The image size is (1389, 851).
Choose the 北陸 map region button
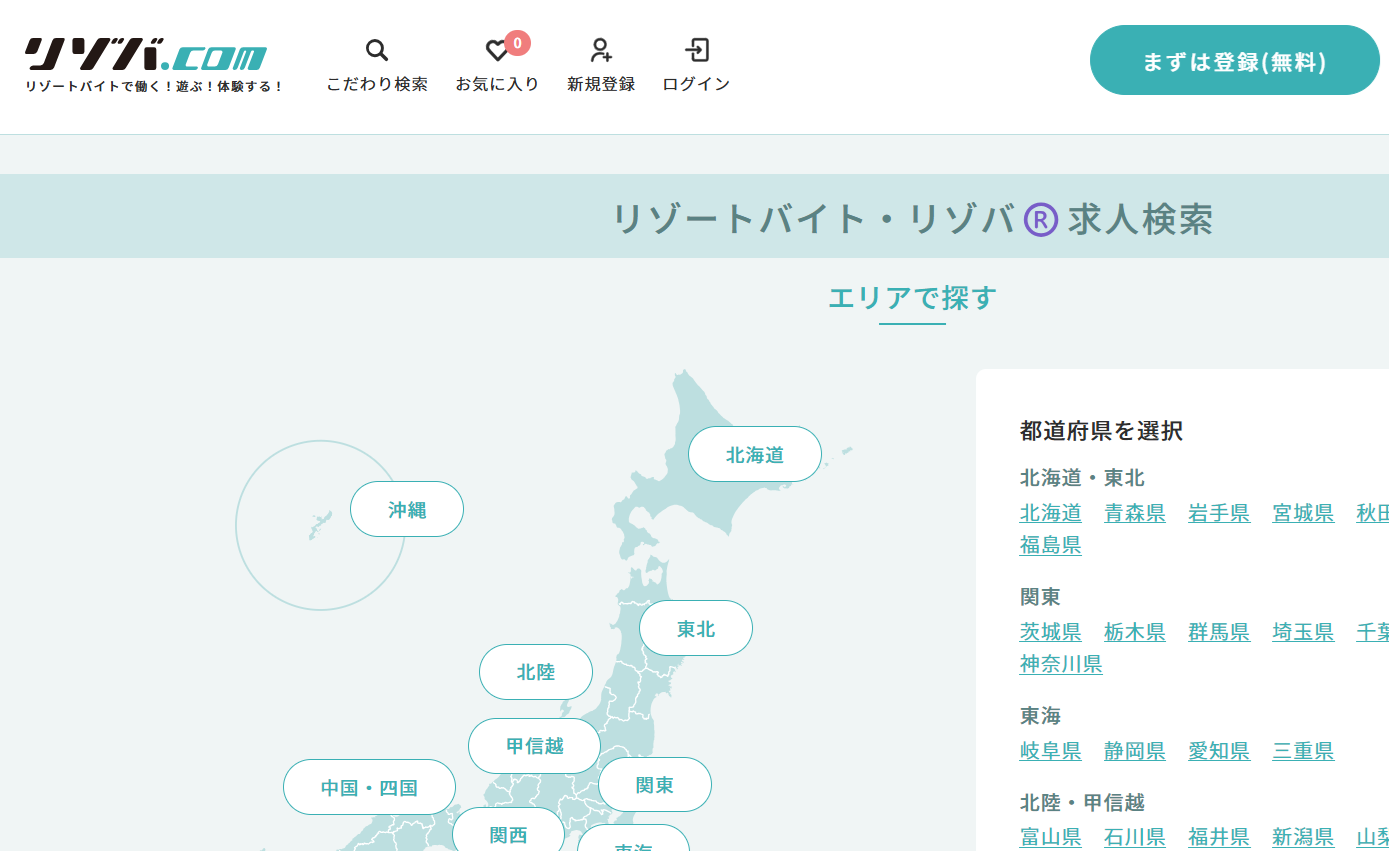(x=535, y=672)
